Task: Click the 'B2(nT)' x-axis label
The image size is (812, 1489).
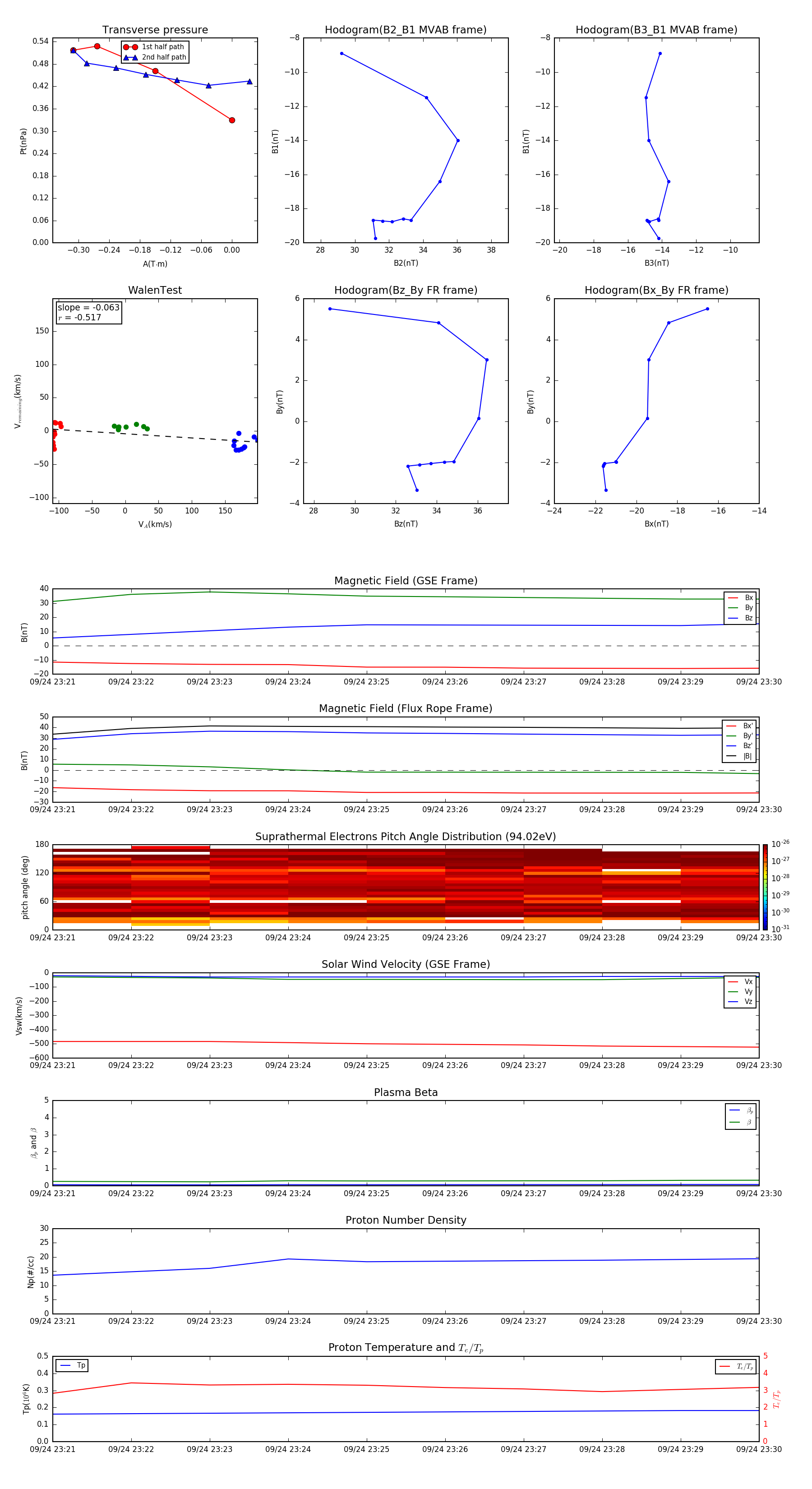Action: 406,263
